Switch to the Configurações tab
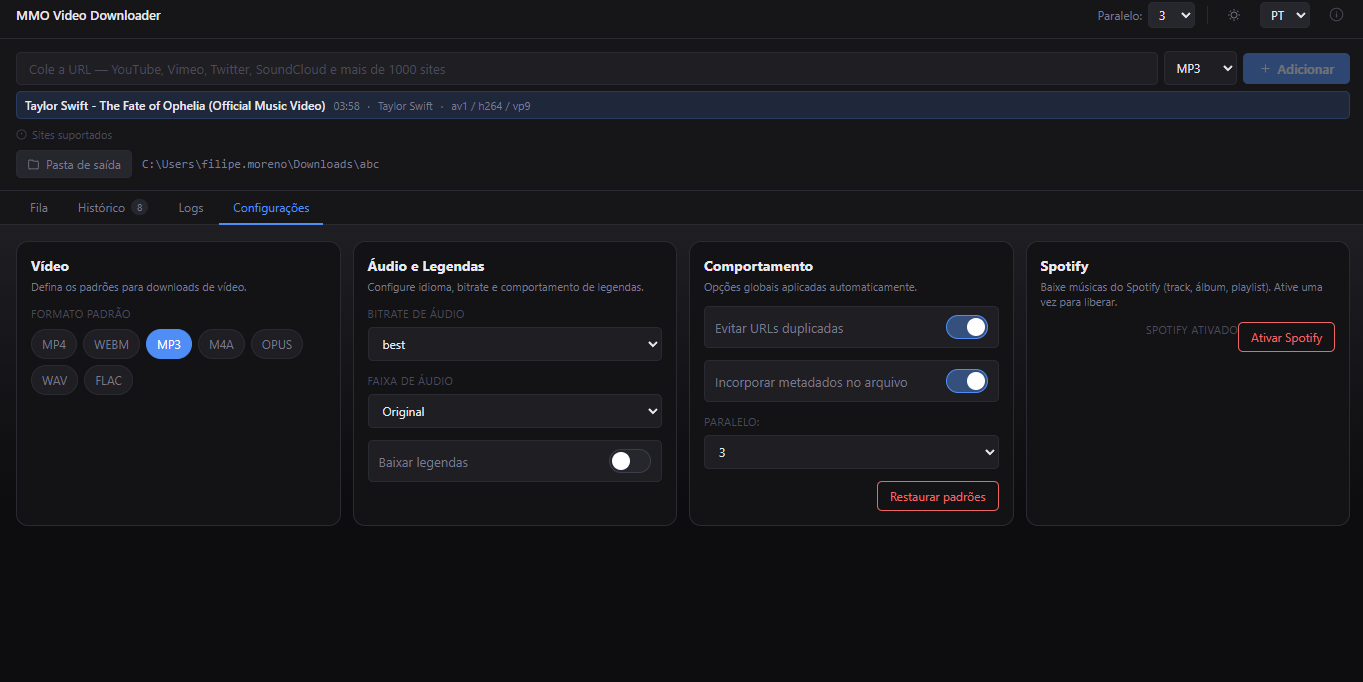This screenshot has height=682, width=1363. (271, 208)
